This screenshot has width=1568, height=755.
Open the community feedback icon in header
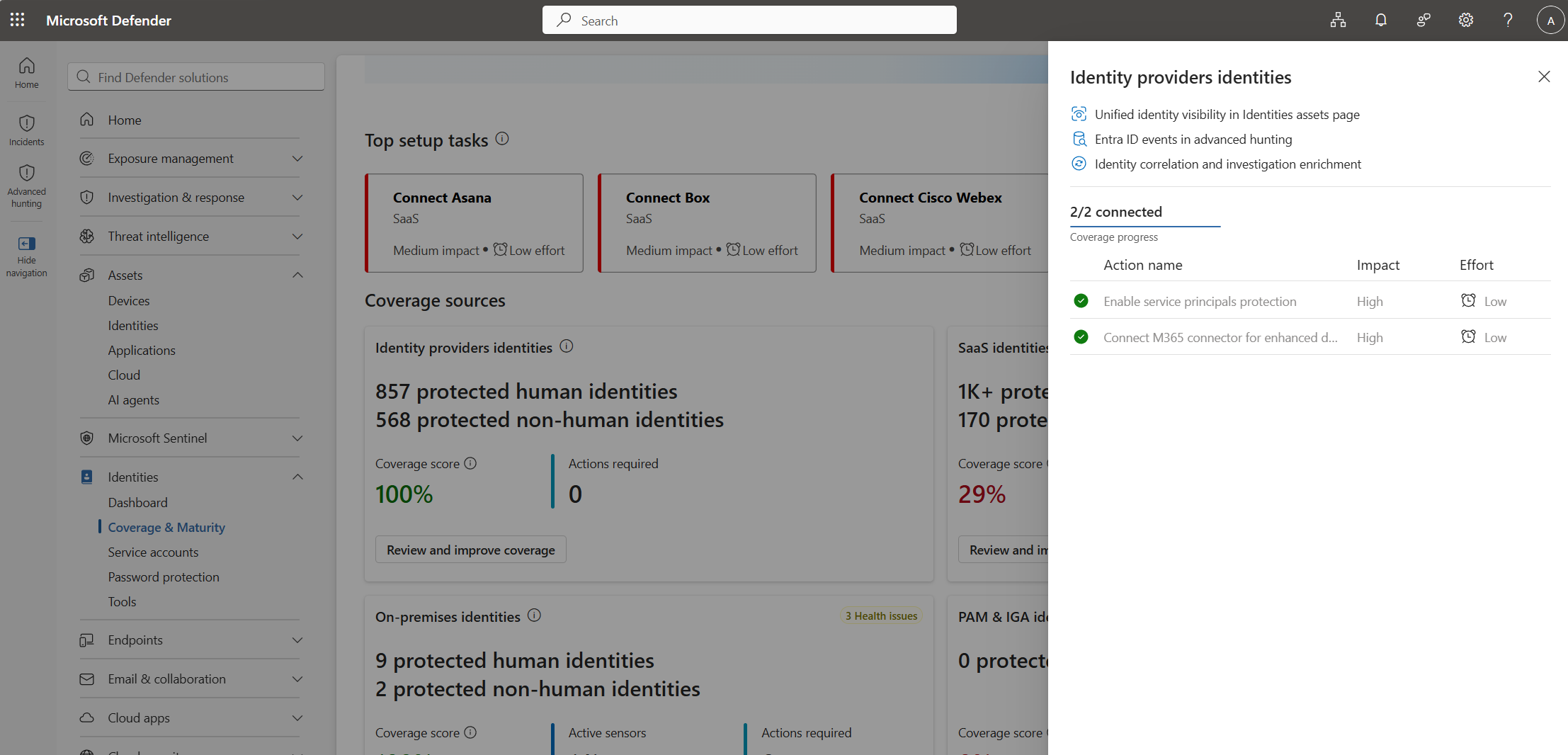click(1423, 20)
